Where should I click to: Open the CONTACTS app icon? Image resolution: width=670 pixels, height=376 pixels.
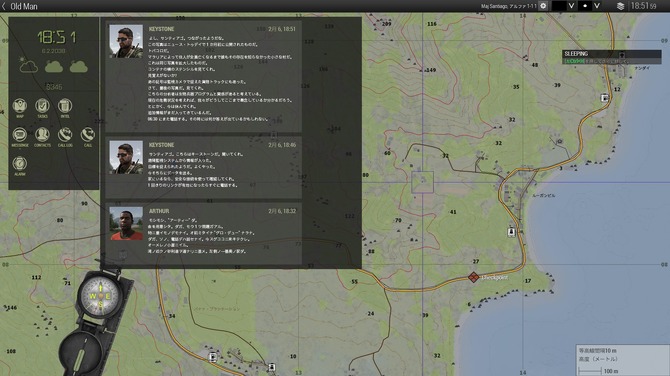click(42, 135)
